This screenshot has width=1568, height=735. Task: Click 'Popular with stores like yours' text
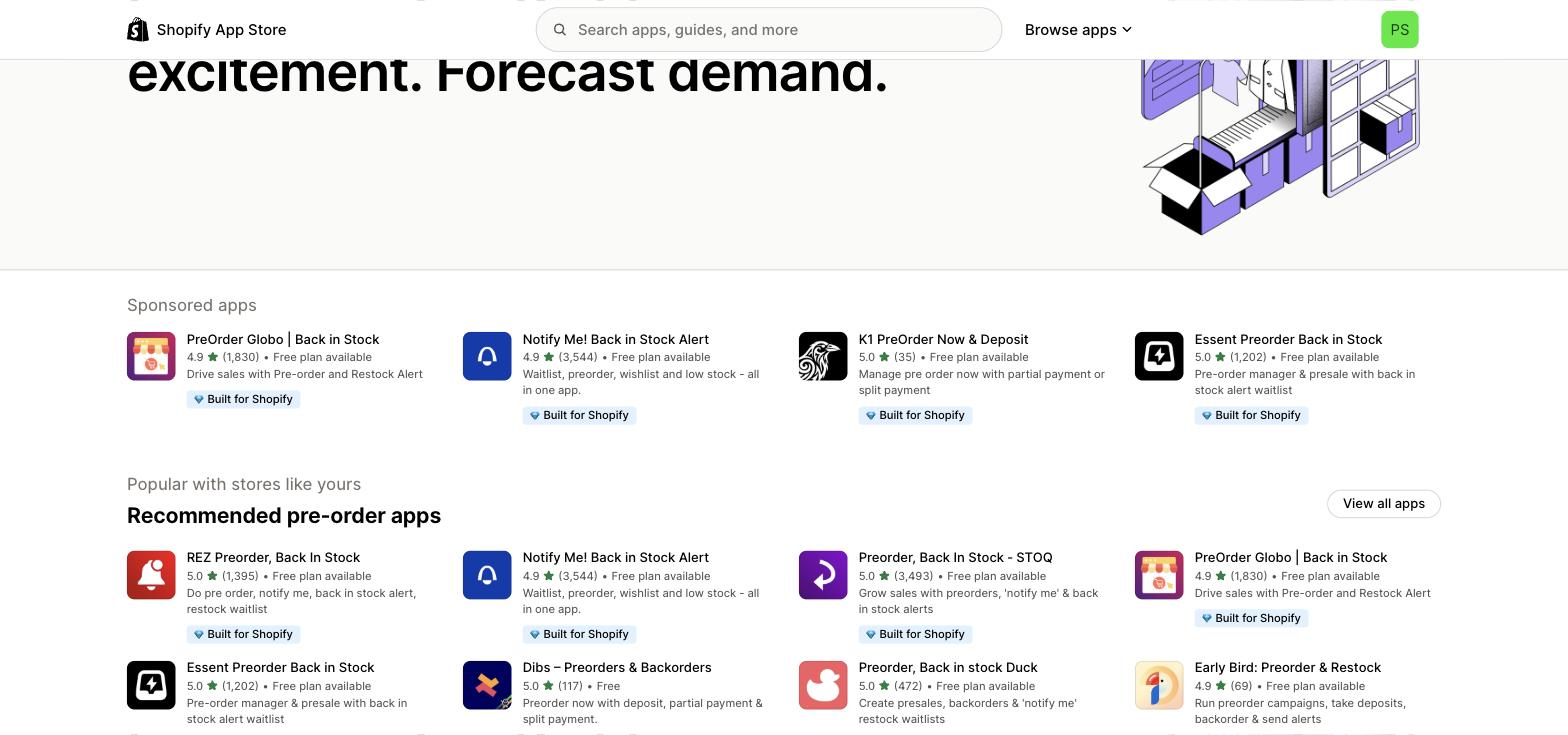click(244, 484)
